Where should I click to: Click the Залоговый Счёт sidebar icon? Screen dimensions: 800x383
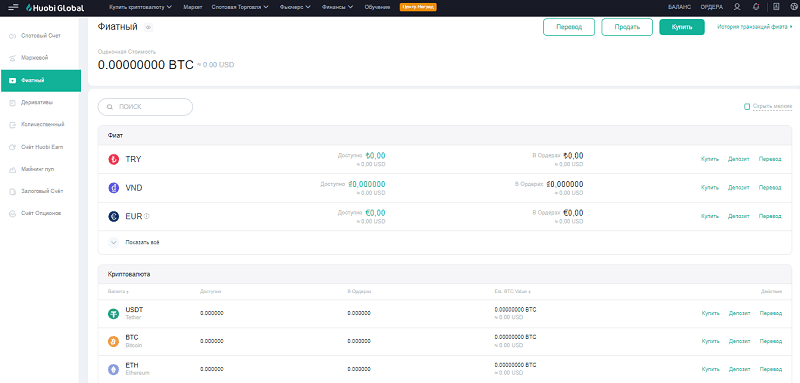tap(13, 191)
